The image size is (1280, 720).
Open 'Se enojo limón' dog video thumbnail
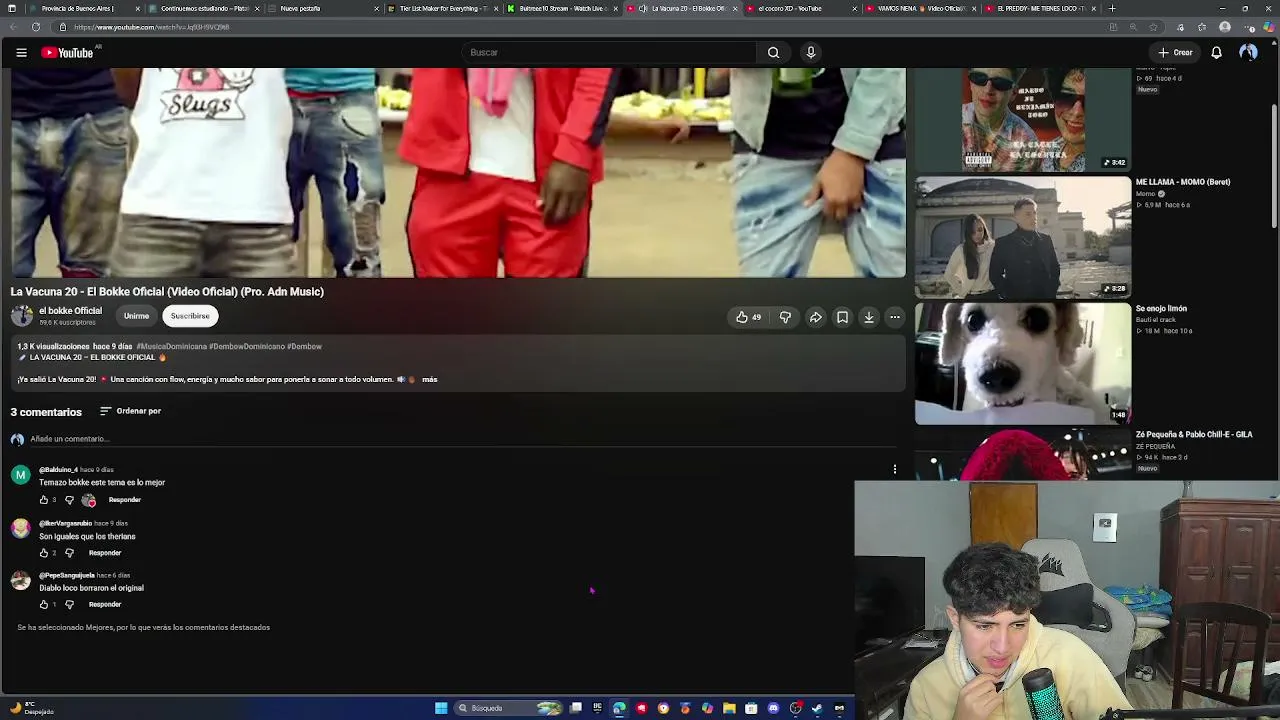[x=1023, y=364]
